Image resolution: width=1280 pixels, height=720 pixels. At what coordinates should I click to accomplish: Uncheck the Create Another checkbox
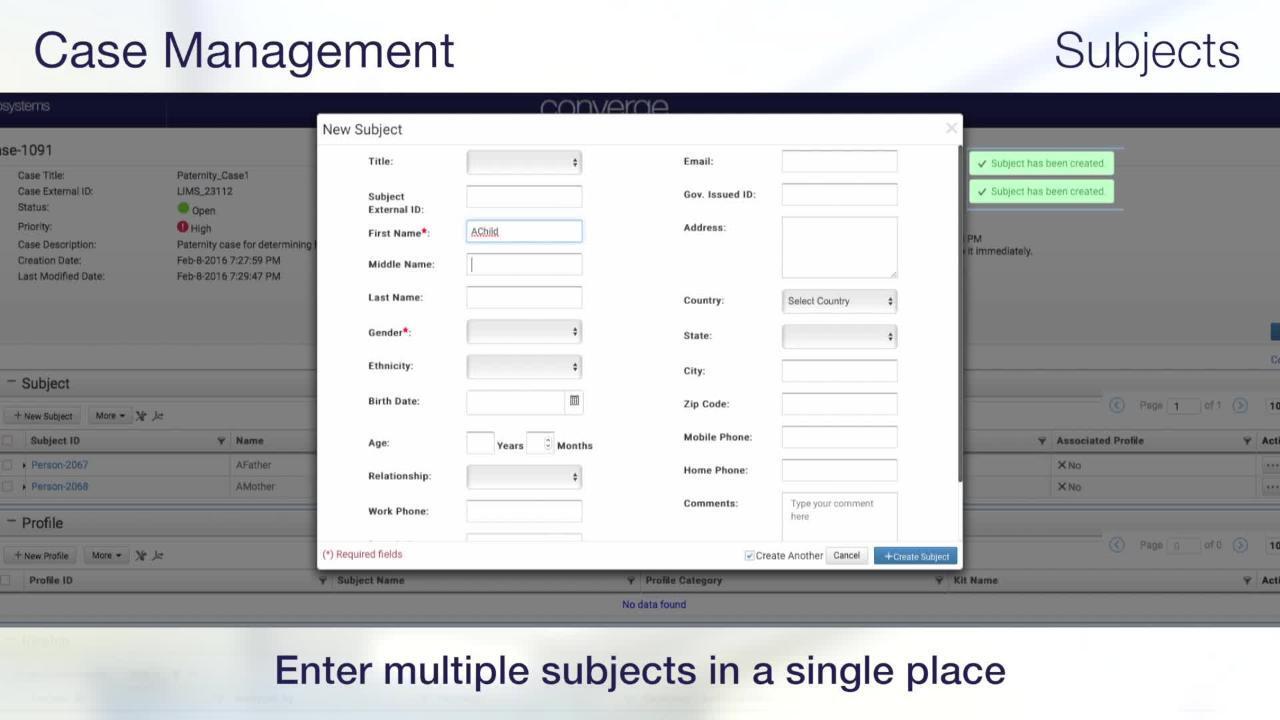click(749, 556)
